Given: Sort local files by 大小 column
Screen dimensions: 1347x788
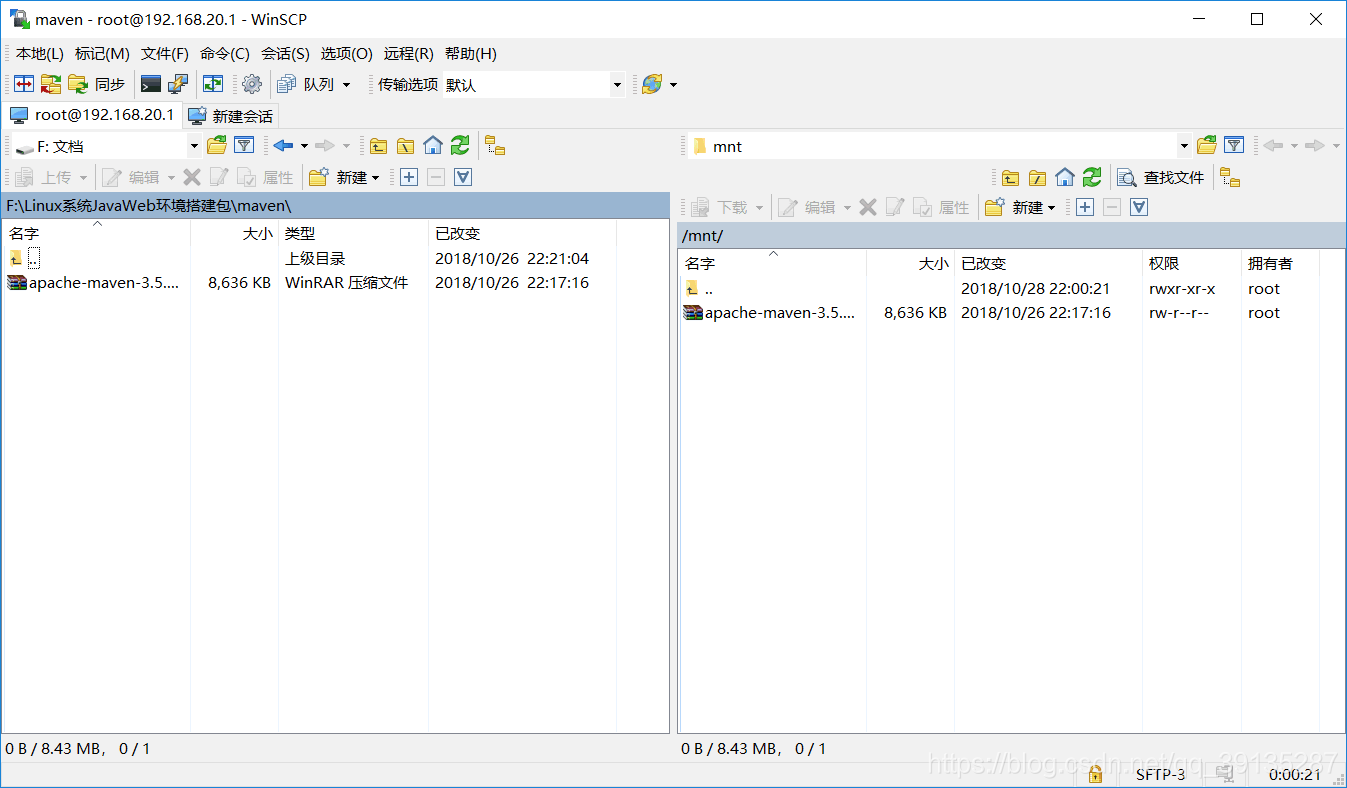Looking at the screenshot, I should [x=234, y=233].
